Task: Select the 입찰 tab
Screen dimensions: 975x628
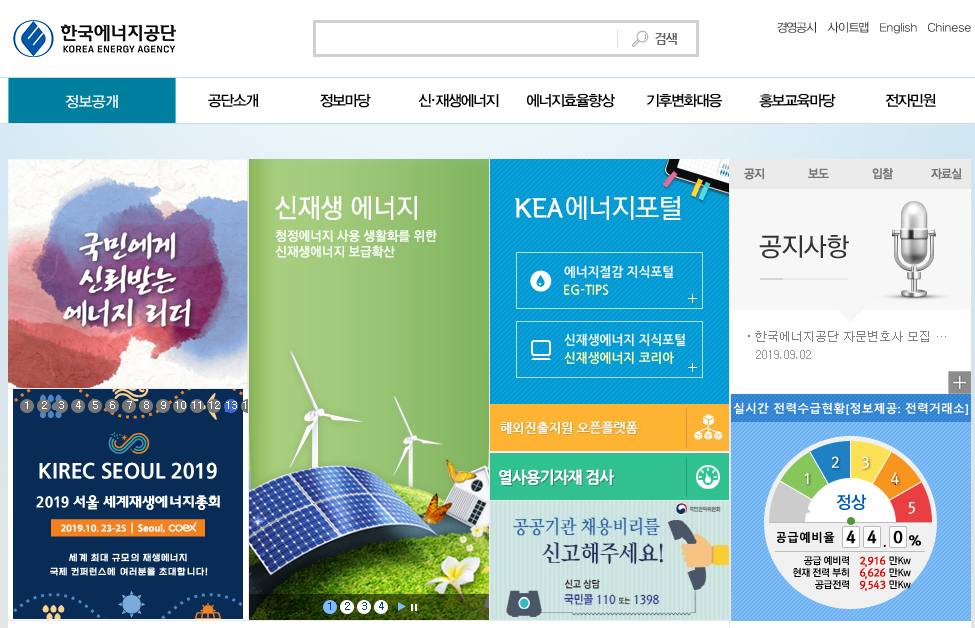Action: click(x=882, y=173)
